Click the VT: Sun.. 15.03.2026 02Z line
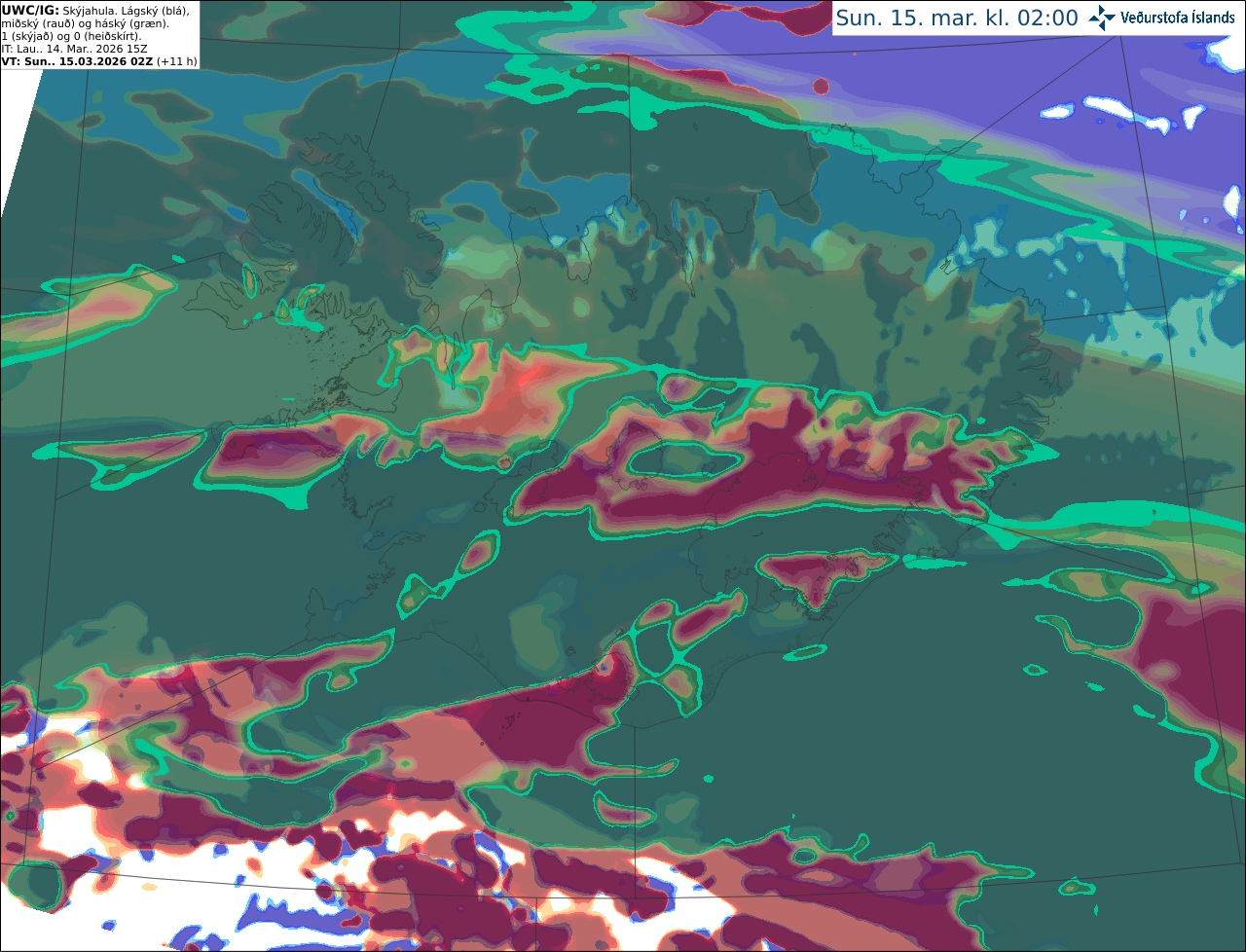The height and width of the screenshot is (952, 1246). click(x=99, y=61)
